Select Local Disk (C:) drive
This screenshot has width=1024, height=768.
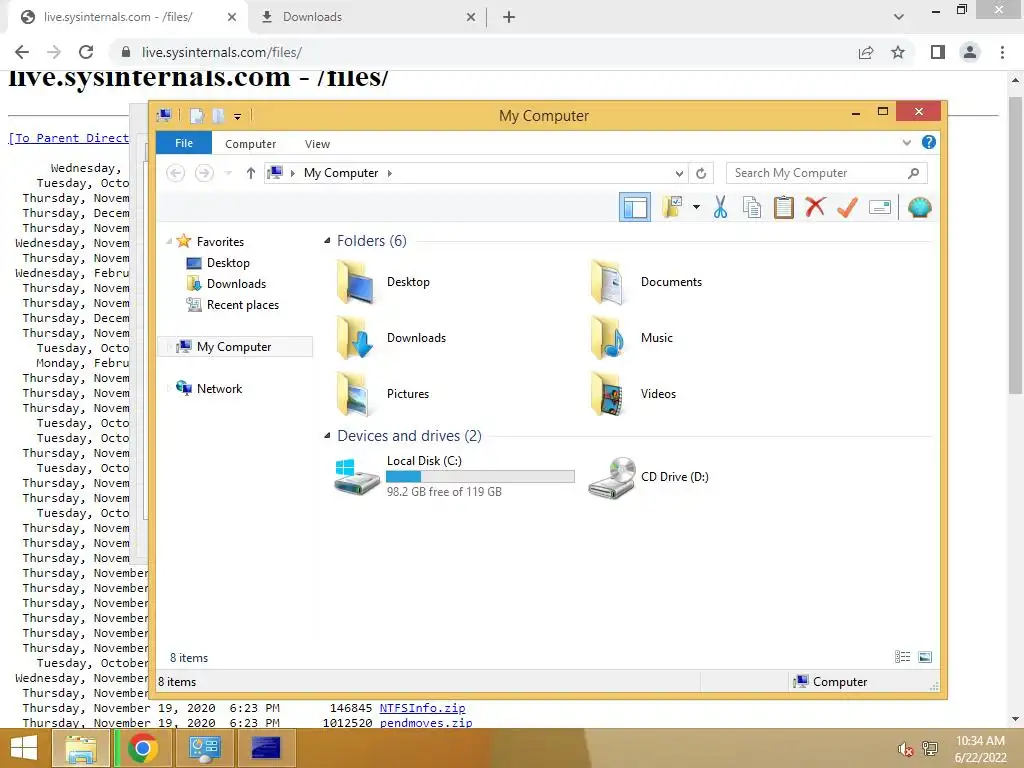(455, 477)
